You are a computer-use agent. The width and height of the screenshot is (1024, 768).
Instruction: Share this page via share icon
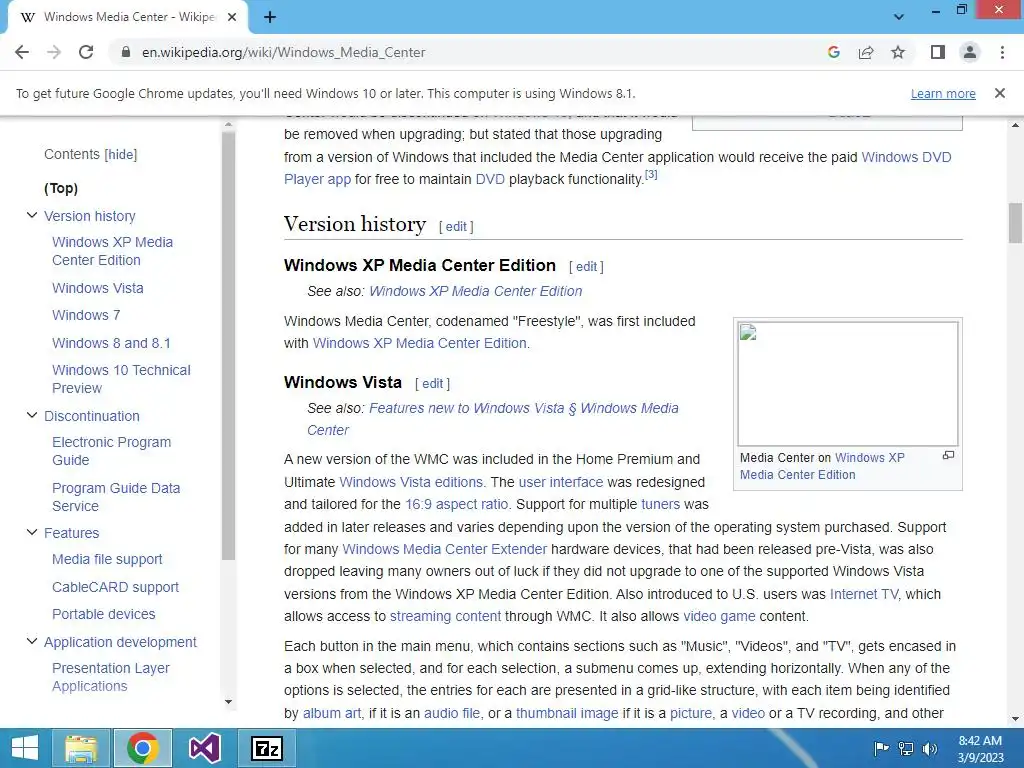click(866, 52)
